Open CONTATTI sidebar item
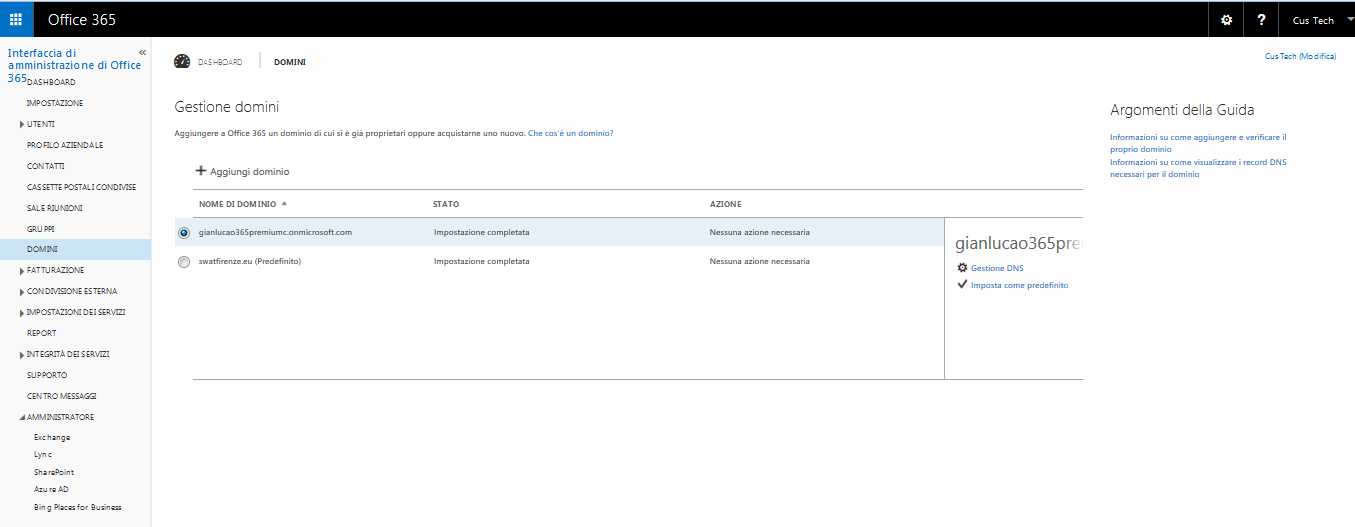This screenshot has width=1355, height=527. 46,166
